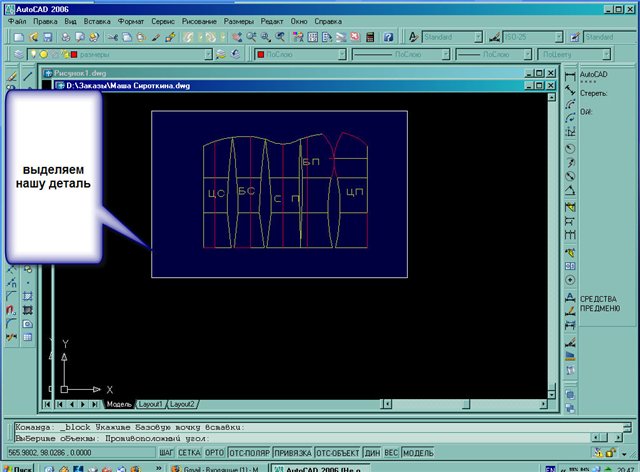Click the red ПоСлою color swatch

pyautogui.click(x=261, y=54)
